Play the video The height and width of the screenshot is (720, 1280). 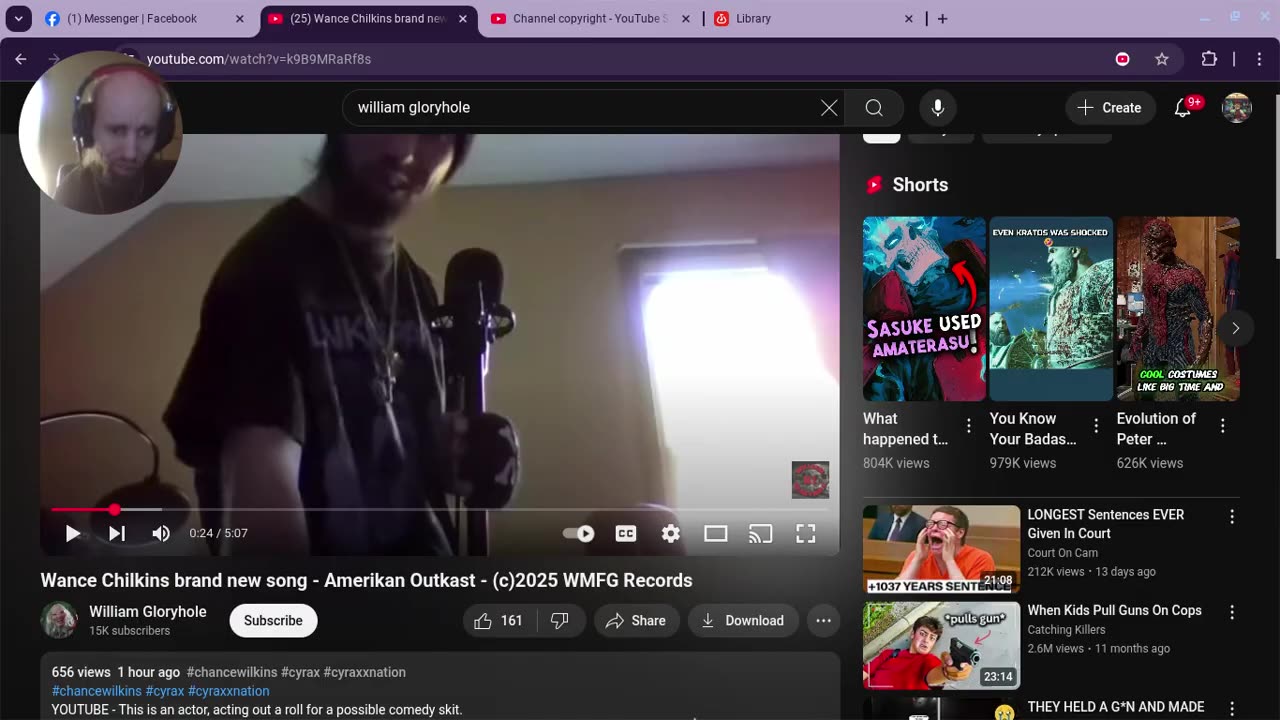(73, 534)
